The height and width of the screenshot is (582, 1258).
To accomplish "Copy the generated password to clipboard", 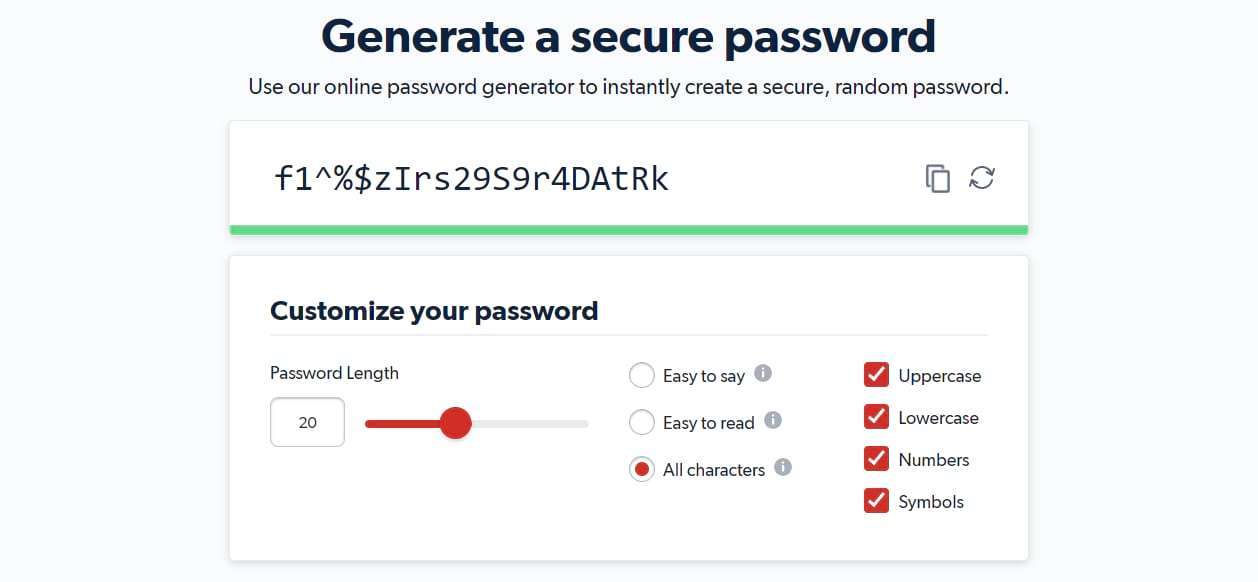I will click(x=937, y=178).
